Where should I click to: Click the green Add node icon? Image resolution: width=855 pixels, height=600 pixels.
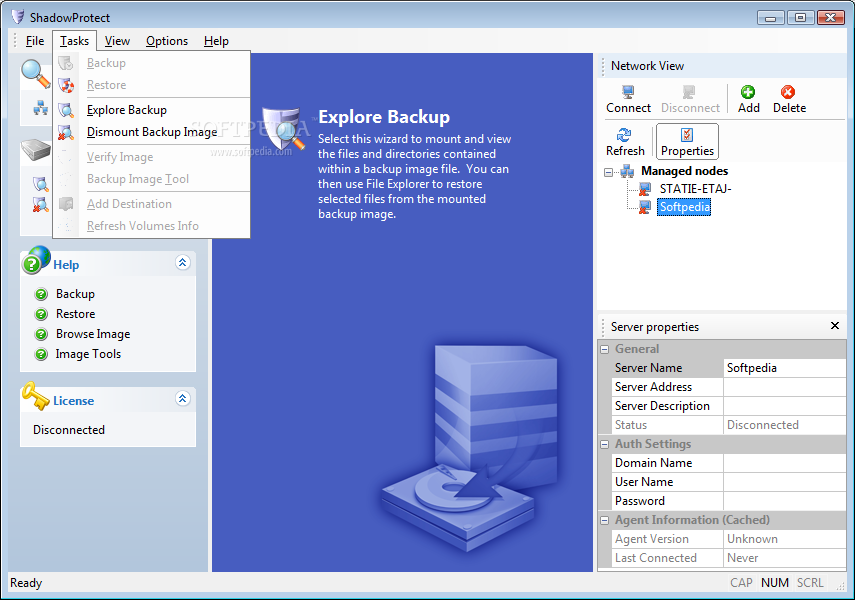click(x=748, y=92)
